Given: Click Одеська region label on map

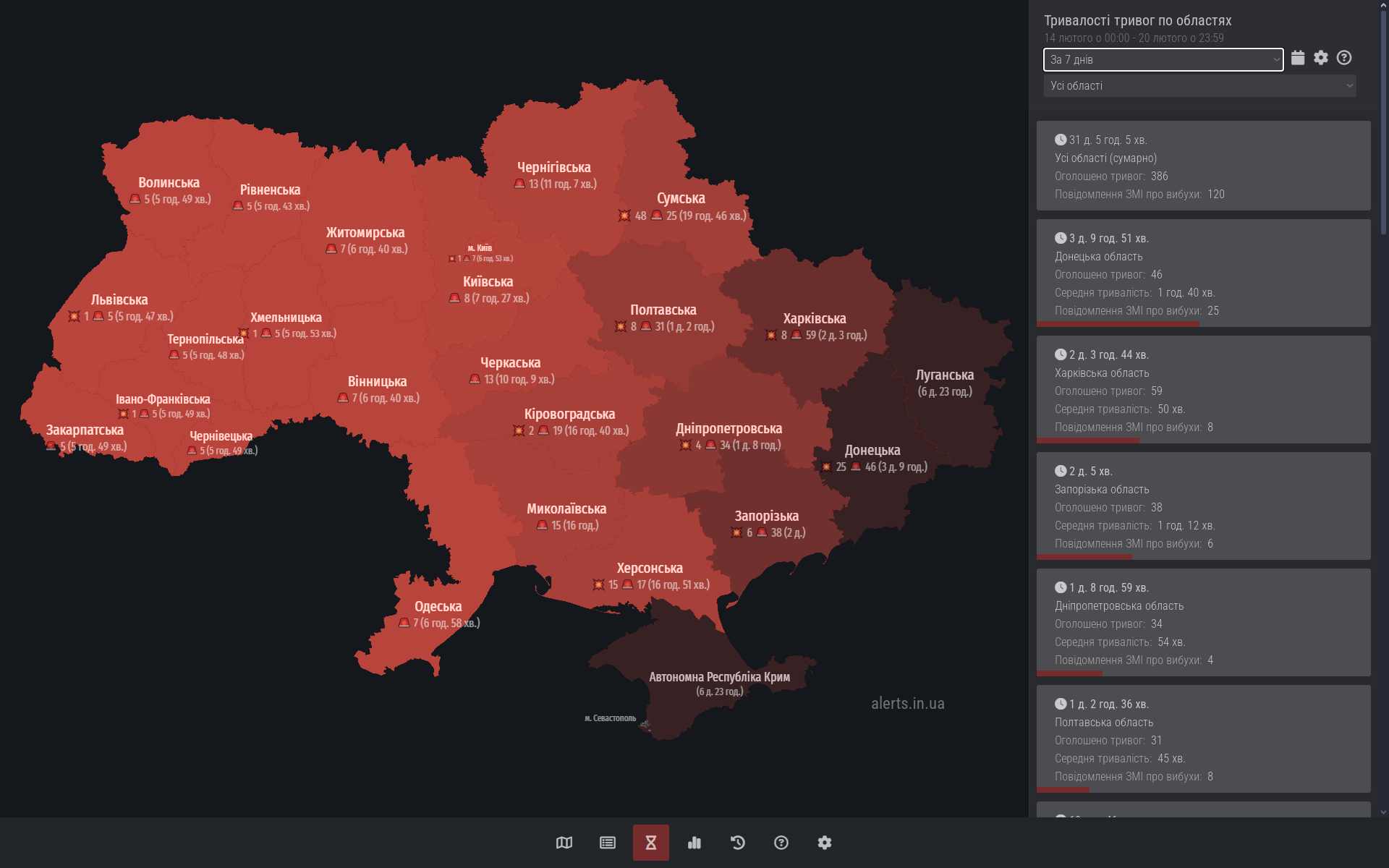Looking at the screenshot, I should click(x=438, y=607).
